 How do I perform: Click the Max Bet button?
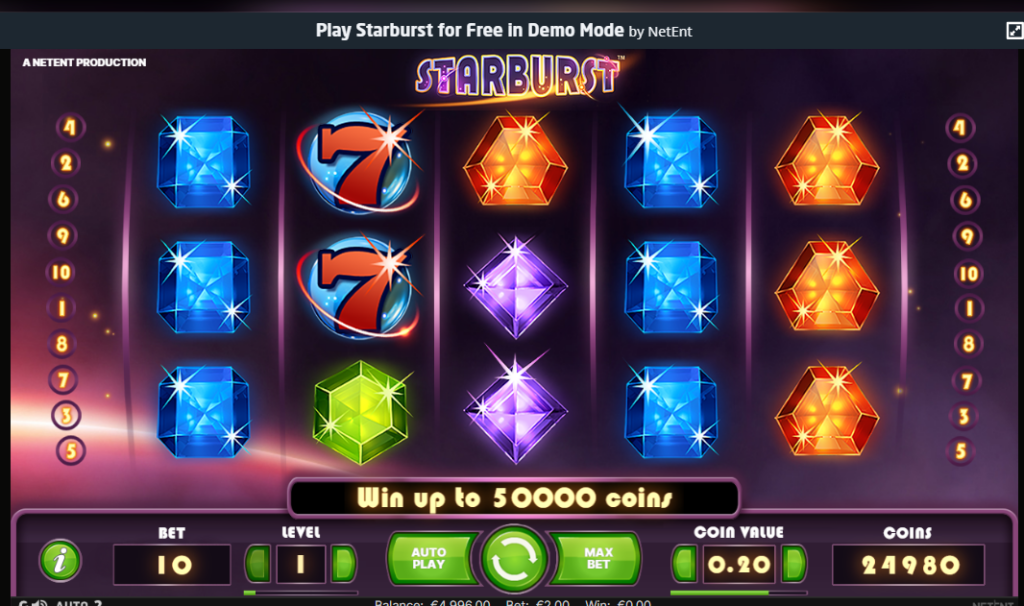coord(596,558)
